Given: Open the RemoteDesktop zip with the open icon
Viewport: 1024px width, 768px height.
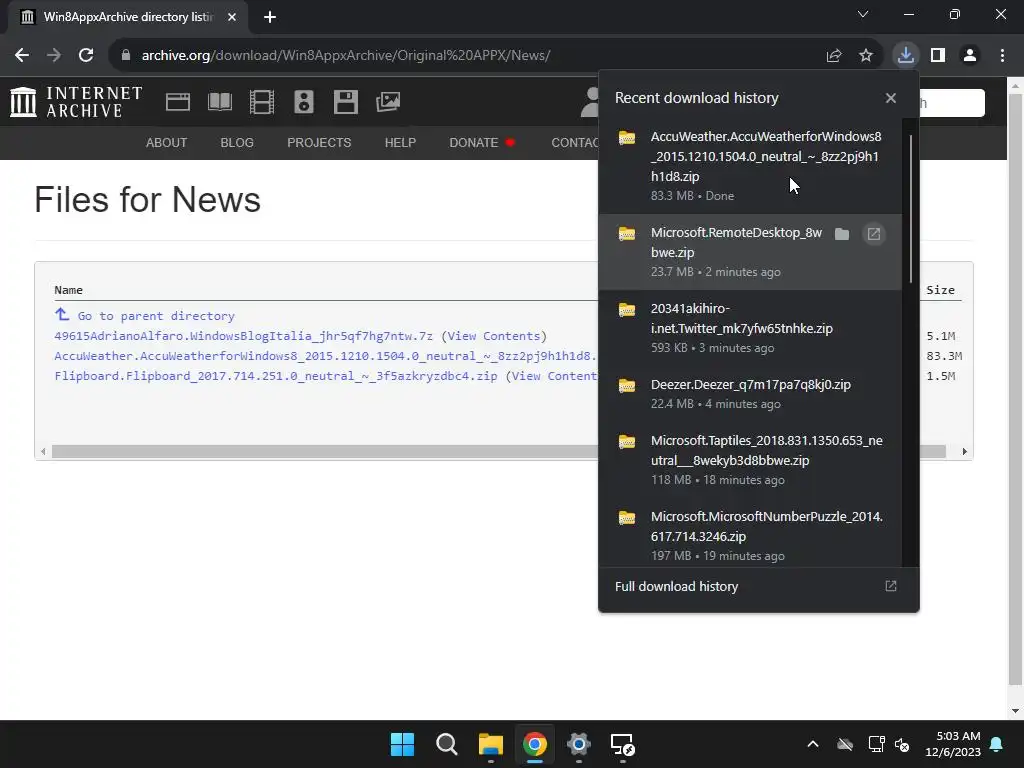Looking at the screenshot, I should pos(874,234).
